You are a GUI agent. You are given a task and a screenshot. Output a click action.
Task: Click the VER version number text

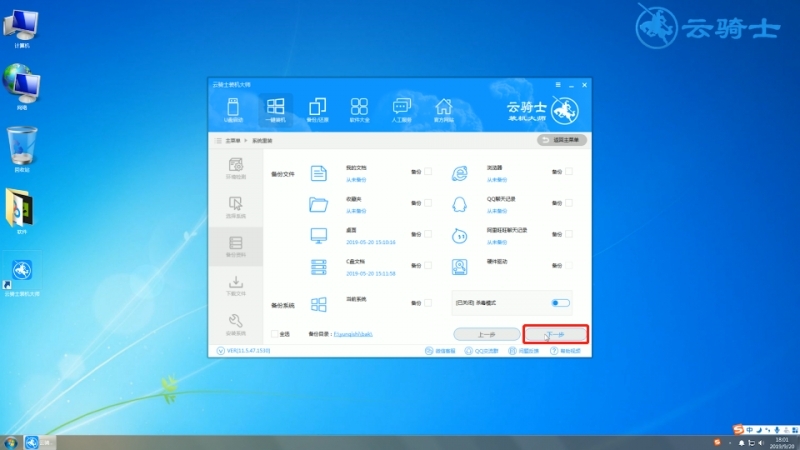248,351
